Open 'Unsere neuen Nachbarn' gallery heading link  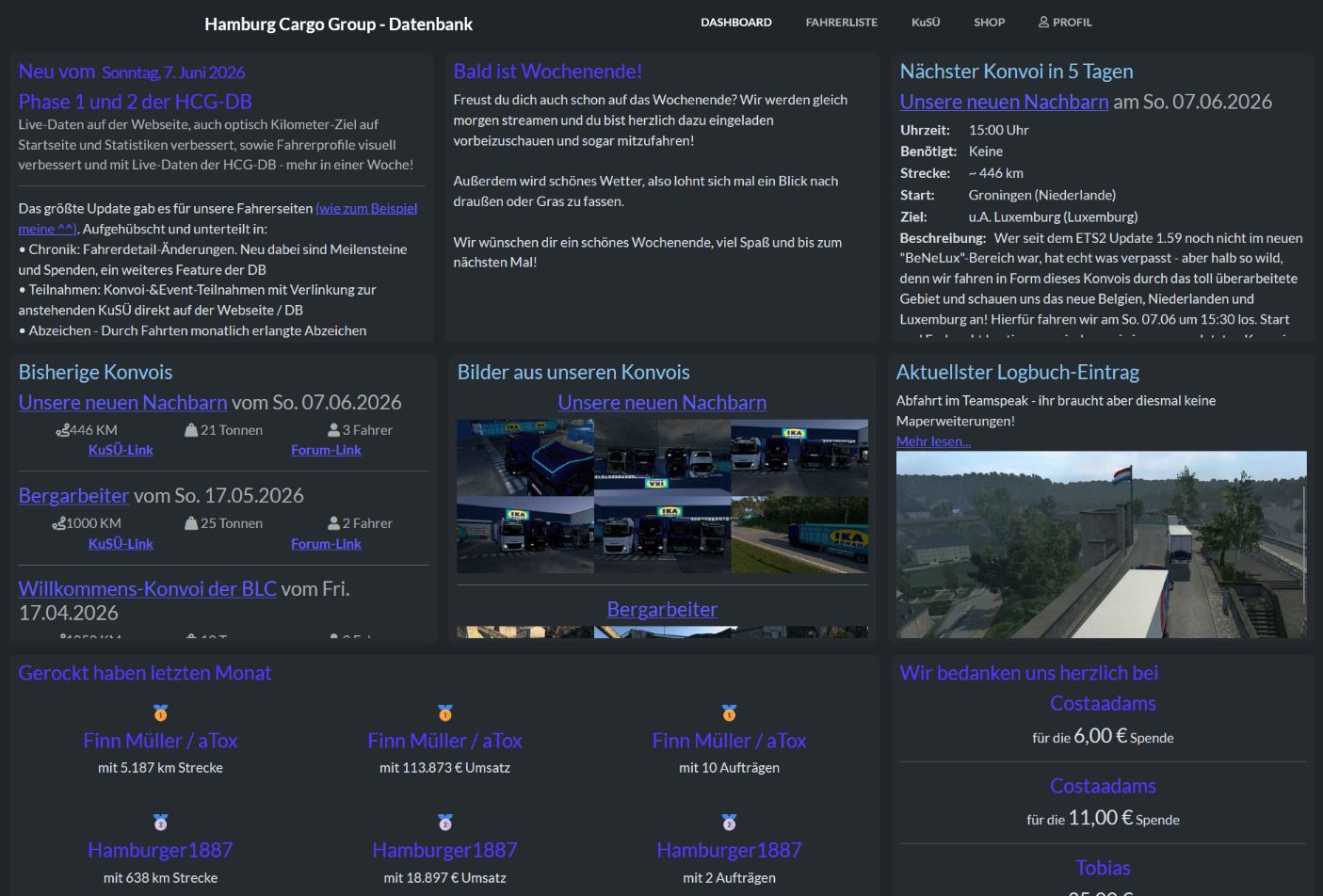[662, 402]
